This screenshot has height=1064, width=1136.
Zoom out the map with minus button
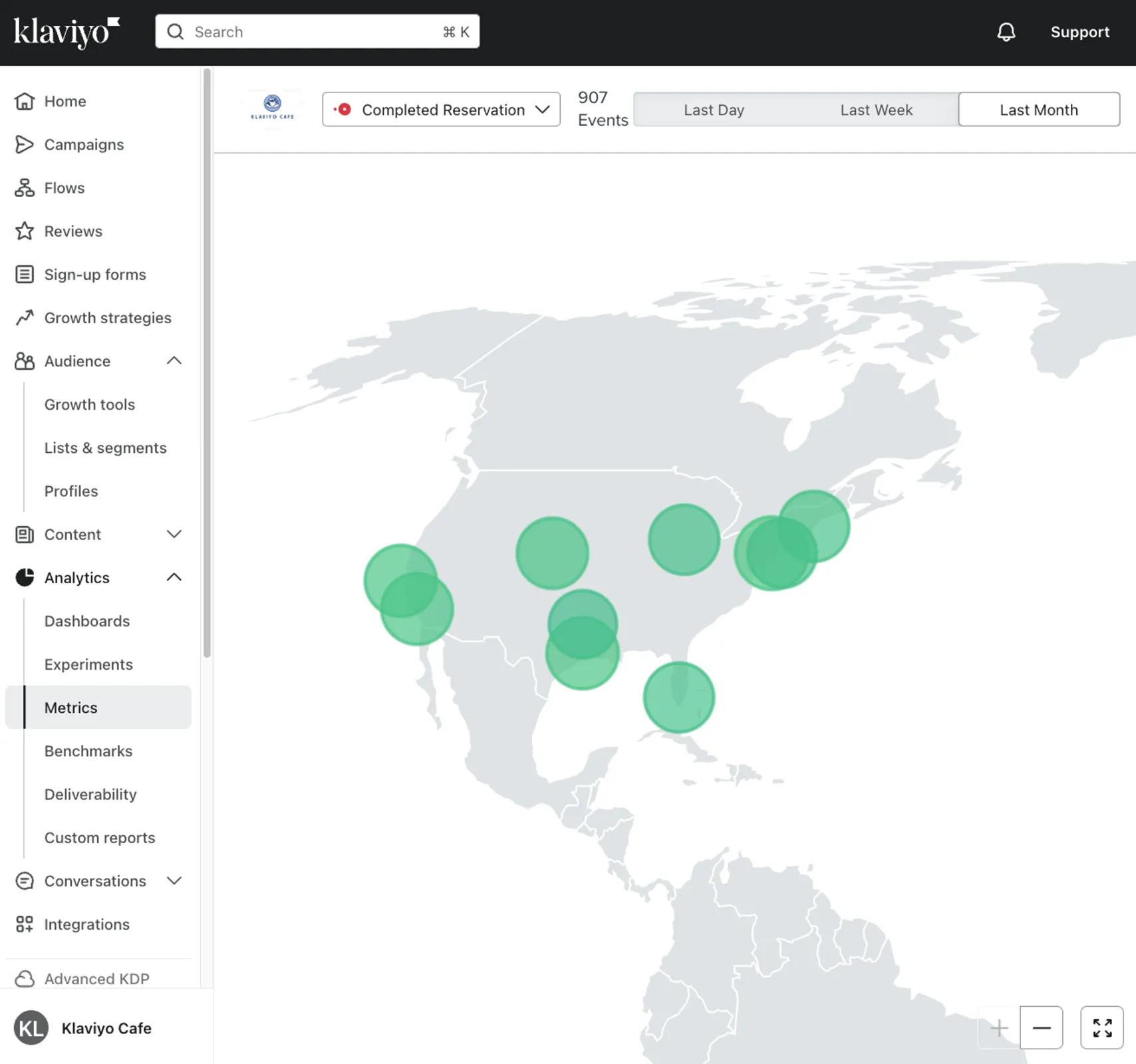pyautogui.click(x=1042, y=1027)
